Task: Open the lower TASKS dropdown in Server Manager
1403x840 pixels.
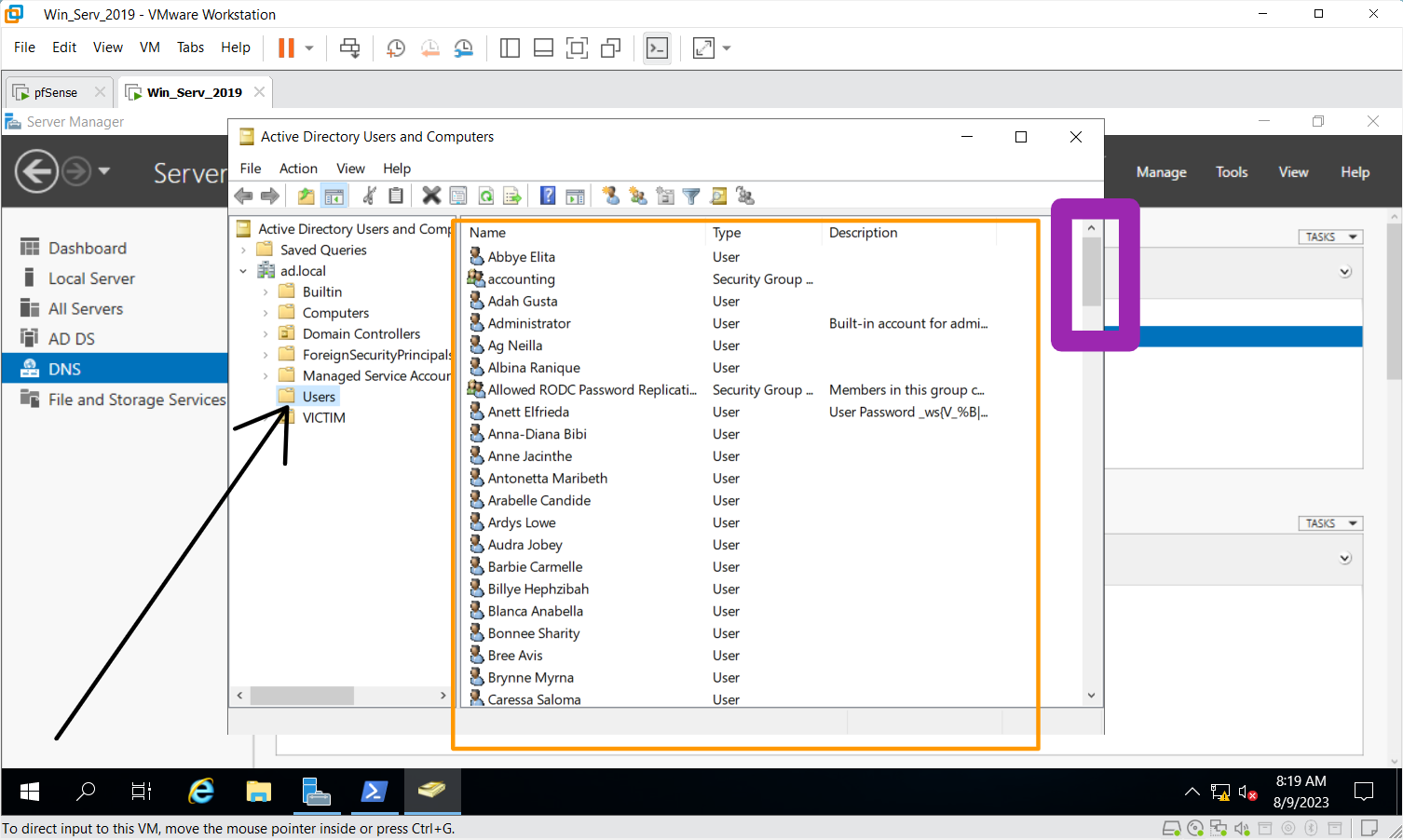Action: [1330, 523]
